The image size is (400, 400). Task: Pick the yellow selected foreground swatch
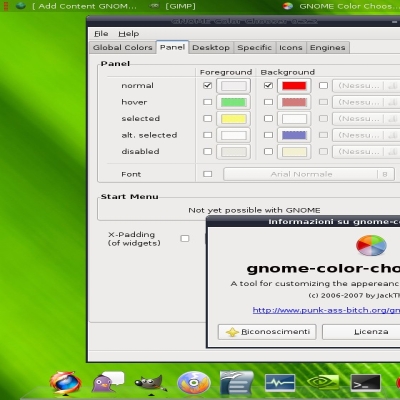[x=233, y=119]
